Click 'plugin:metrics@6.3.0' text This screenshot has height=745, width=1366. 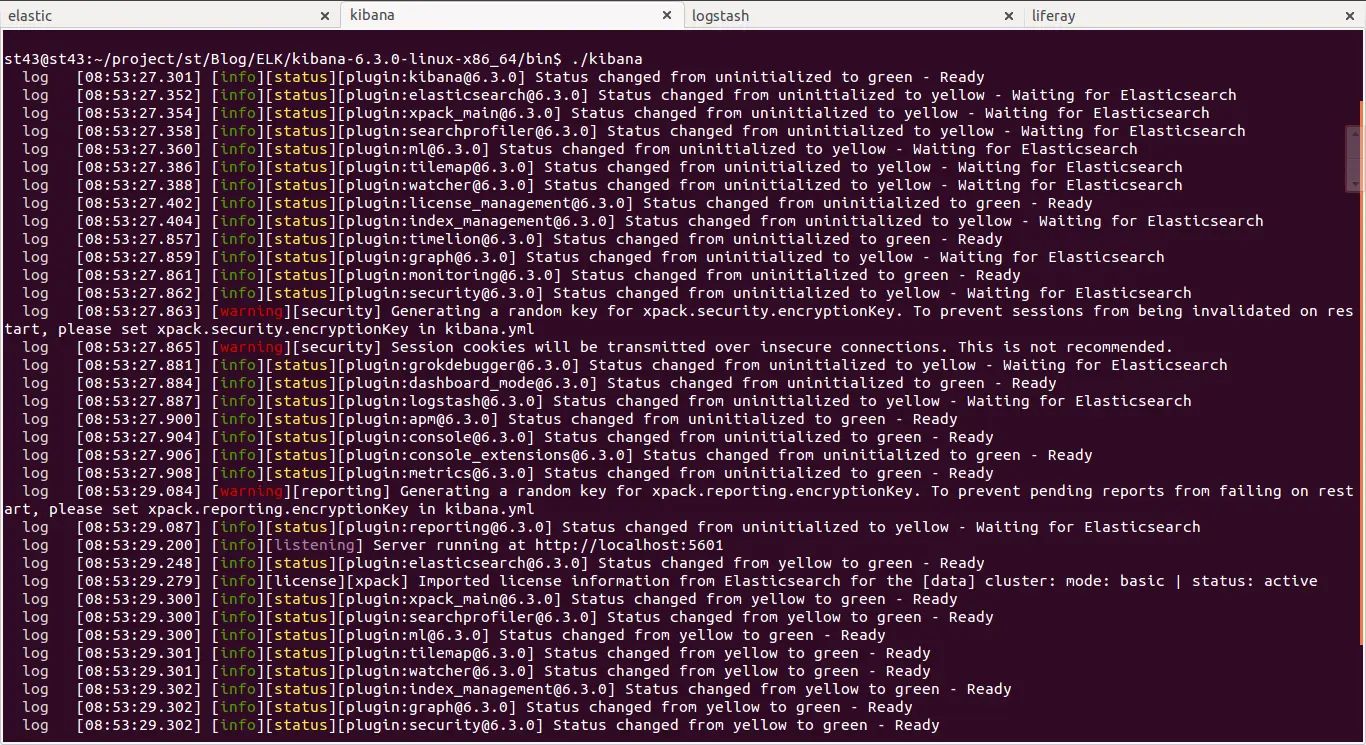pos(438,473)
